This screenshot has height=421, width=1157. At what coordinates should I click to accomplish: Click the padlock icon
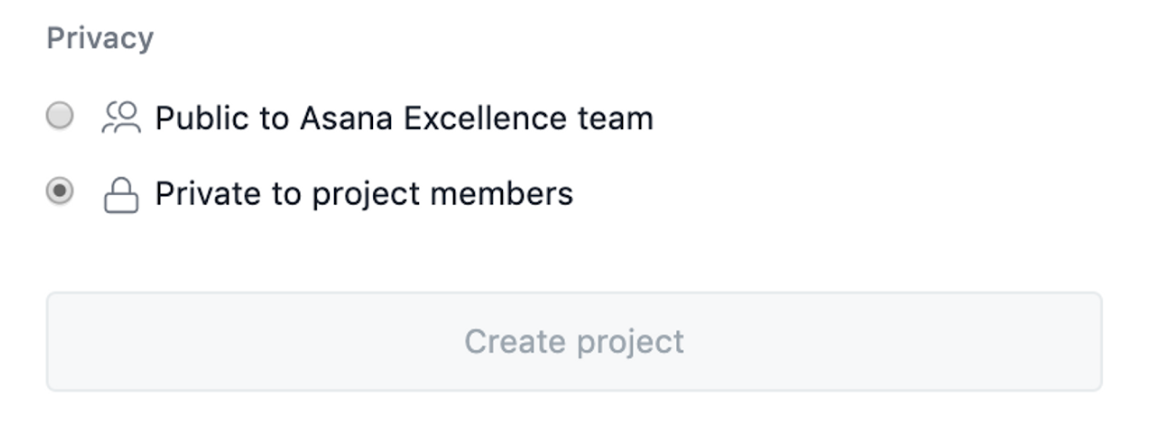122,194
